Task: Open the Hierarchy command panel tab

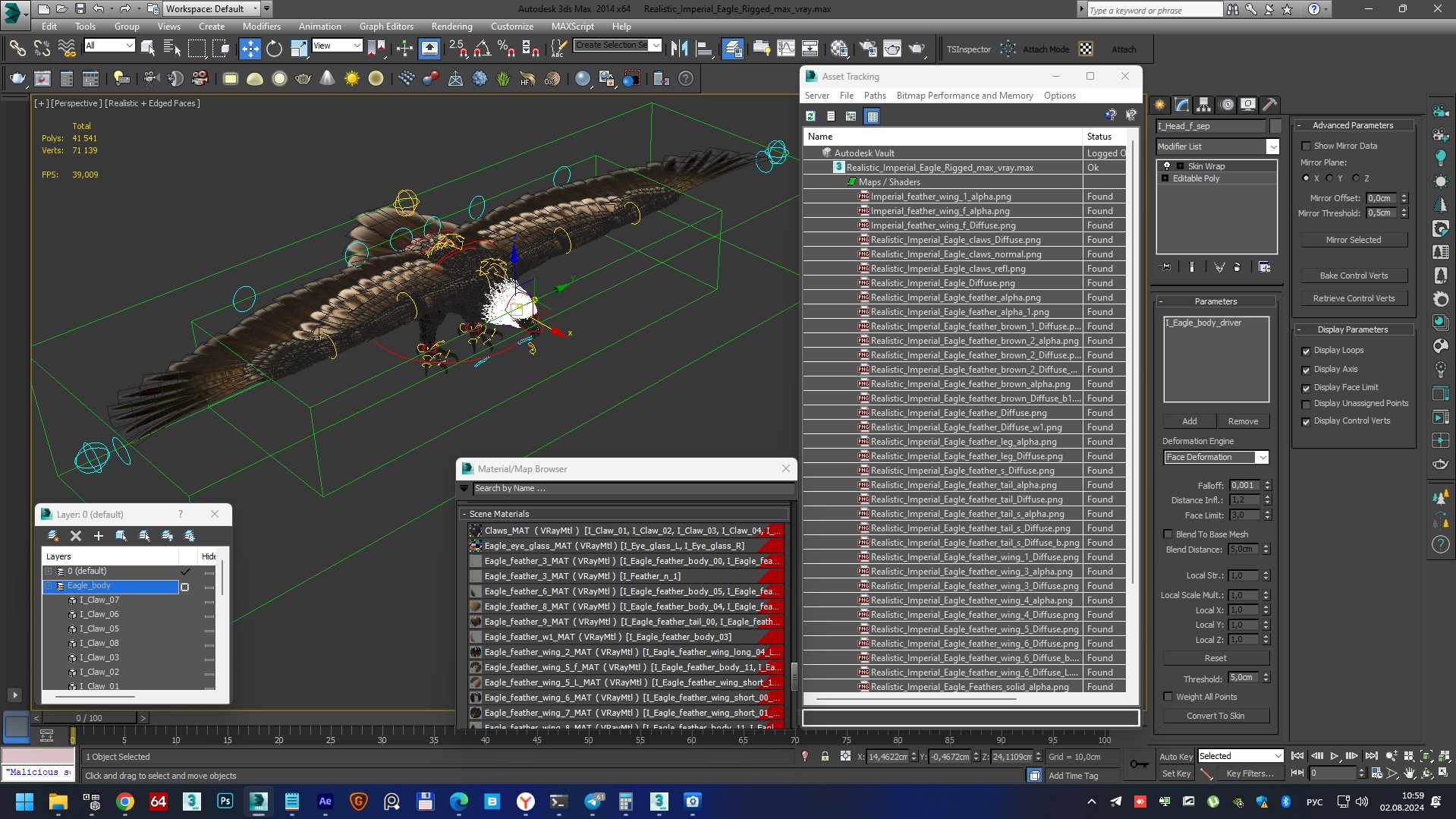Action: pos(1204,105)
